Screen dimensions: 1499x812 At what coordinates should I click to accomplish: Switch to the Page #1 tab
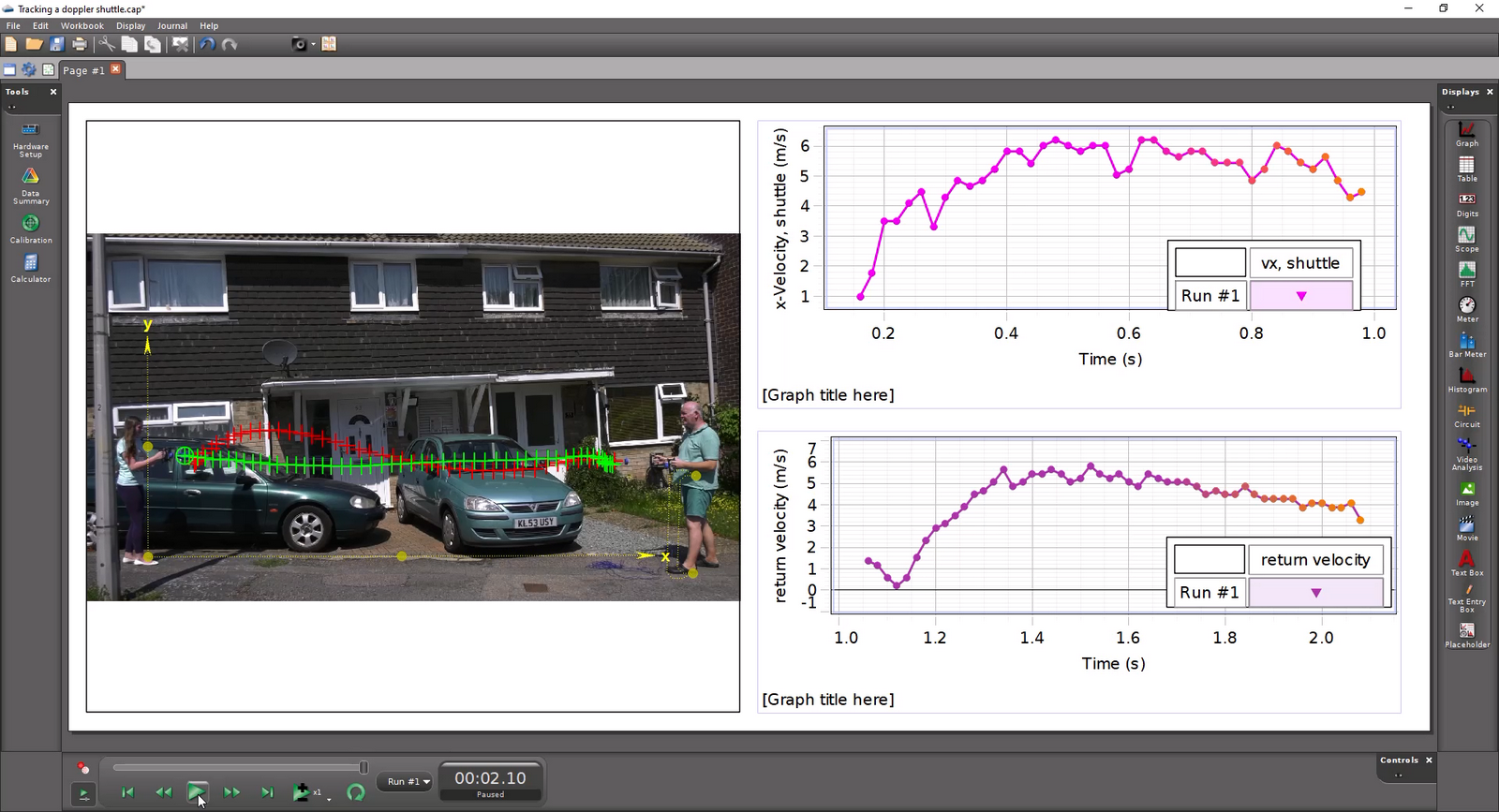click(x=83, y=70)
